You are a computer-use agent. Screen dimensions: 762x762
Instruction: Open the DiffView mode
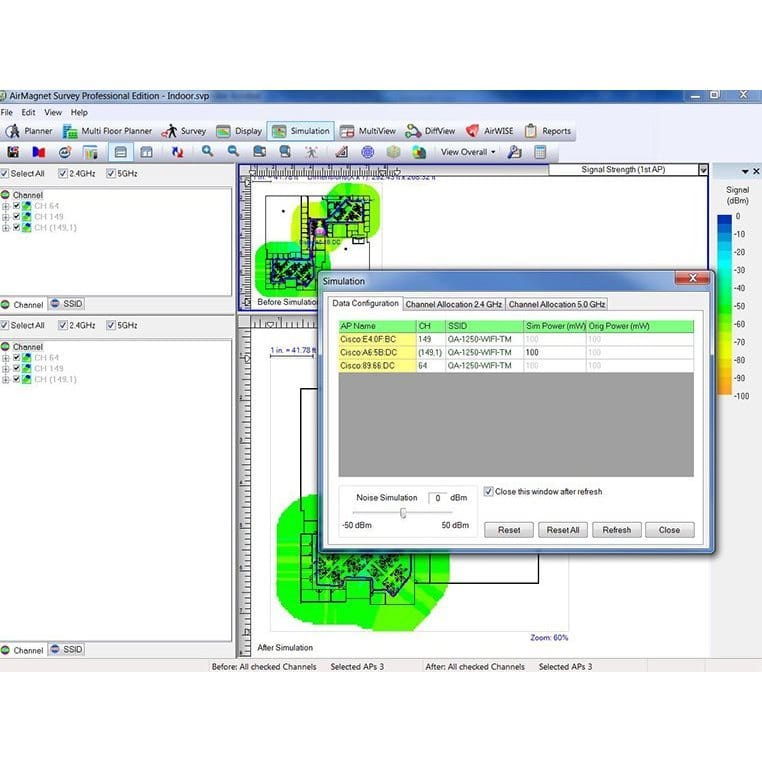[x=430, y=131]
